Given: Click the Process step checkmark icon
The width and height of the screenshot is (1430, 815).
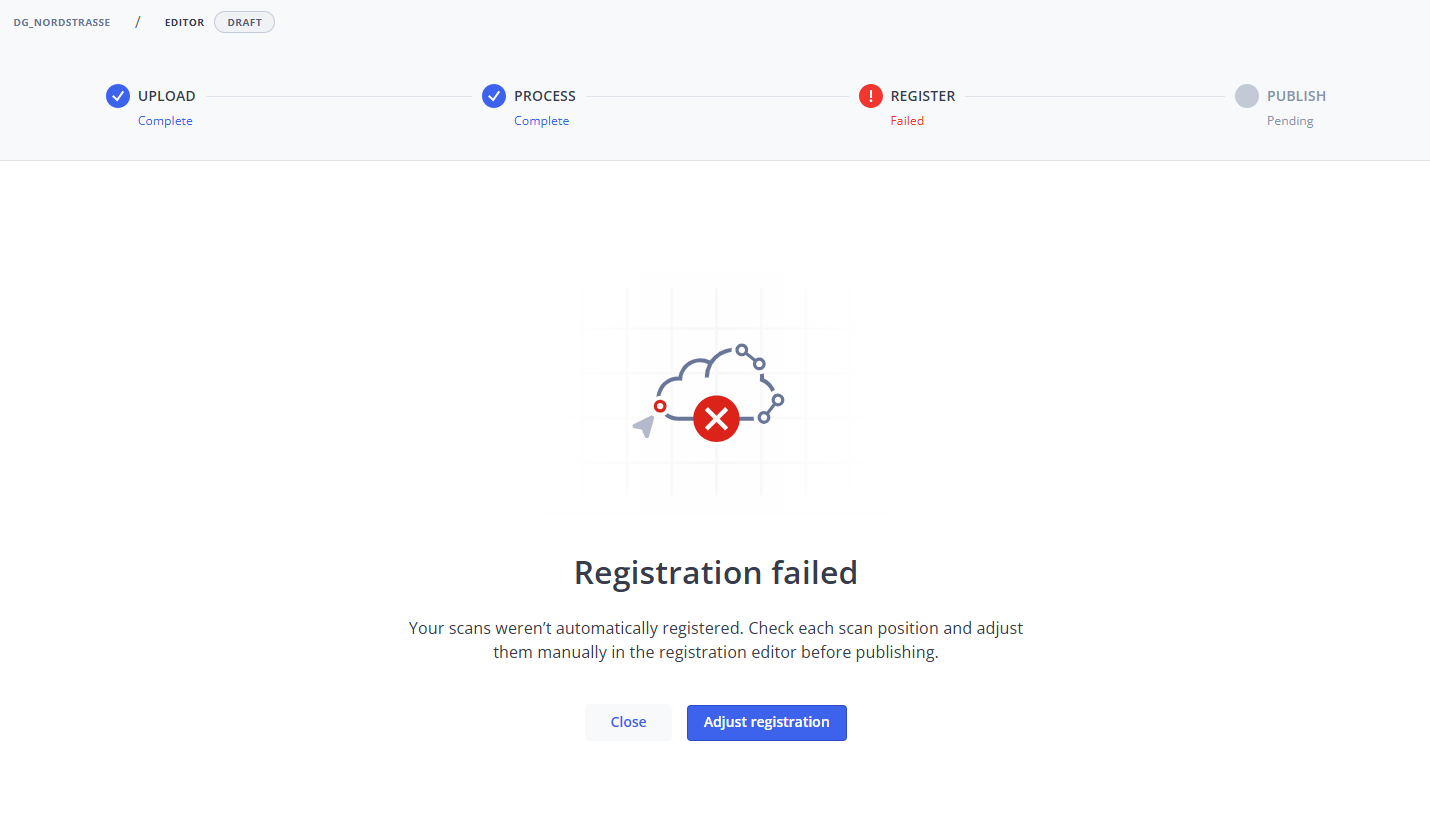Looking at the screenshot, I should (494, 96).
